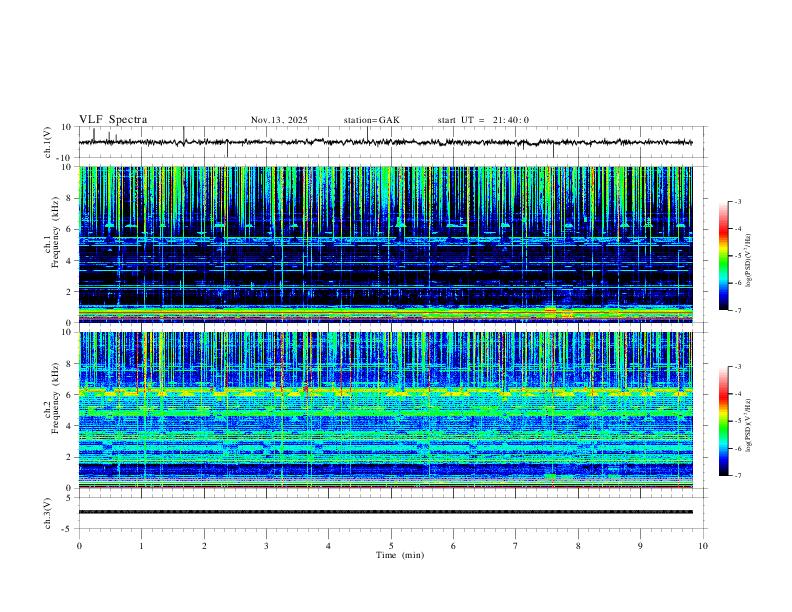Click the "start UT = 21:40:0" text
792x612 pixels.
pos(483,120)
